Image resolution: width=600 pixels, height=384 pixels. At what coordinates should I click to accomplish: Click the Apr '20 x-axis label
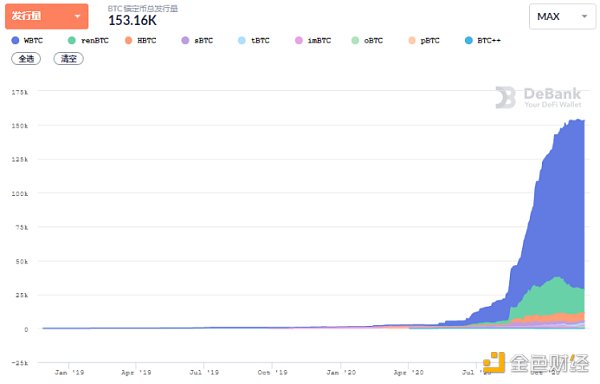(x=409, y=372)
